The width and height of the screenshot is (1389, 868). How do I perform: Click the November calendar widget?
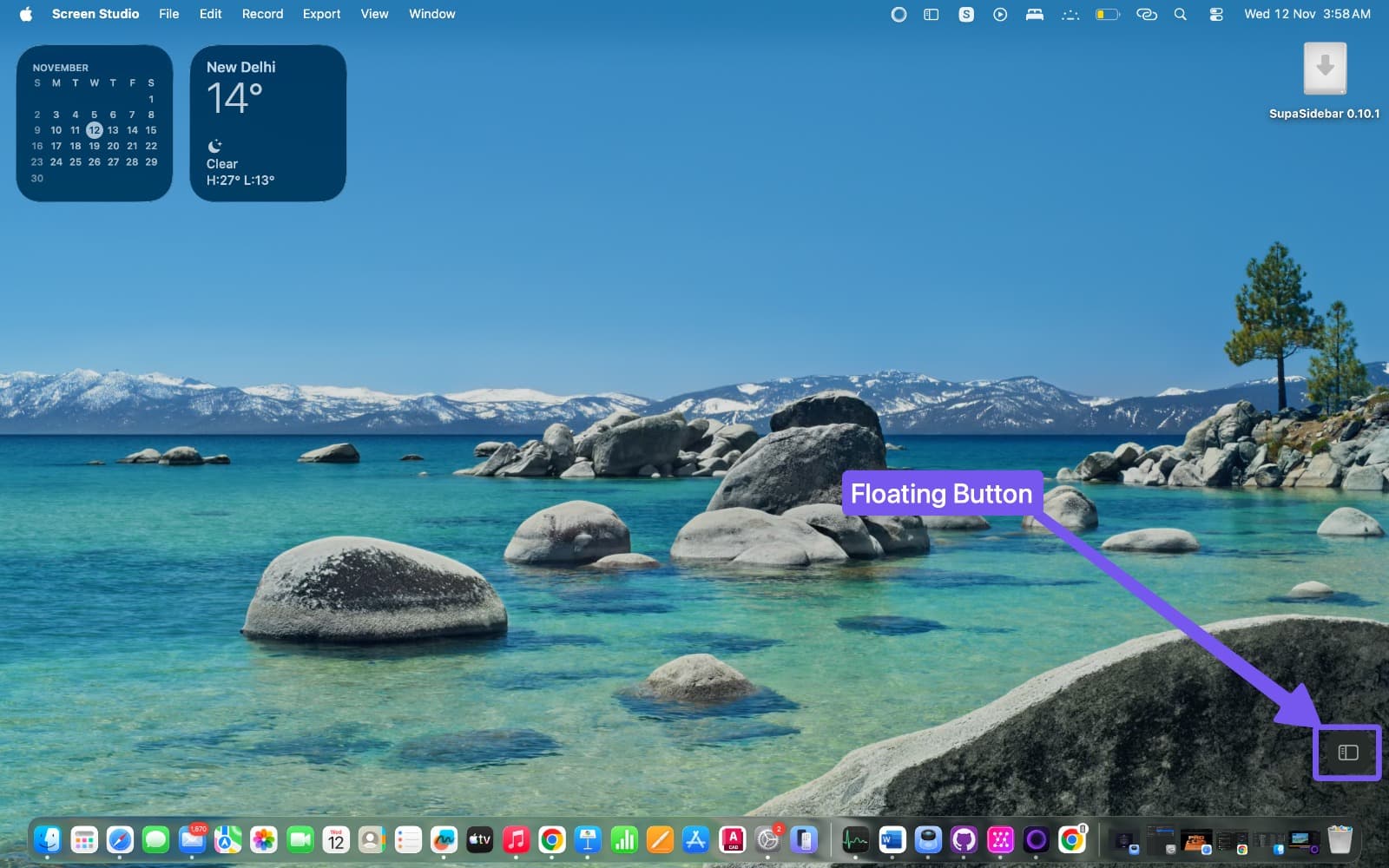(x=94, y=123)
